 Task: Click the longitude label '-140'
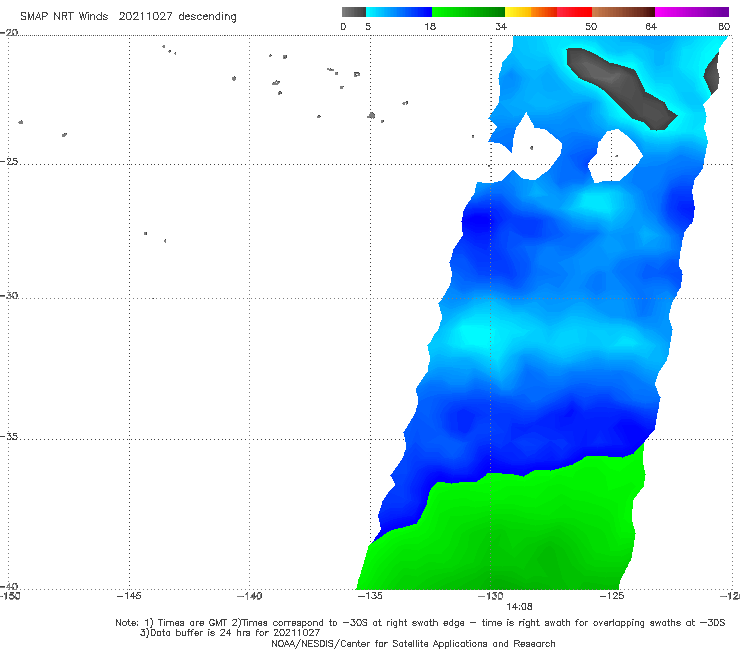(x=249, y=596)
